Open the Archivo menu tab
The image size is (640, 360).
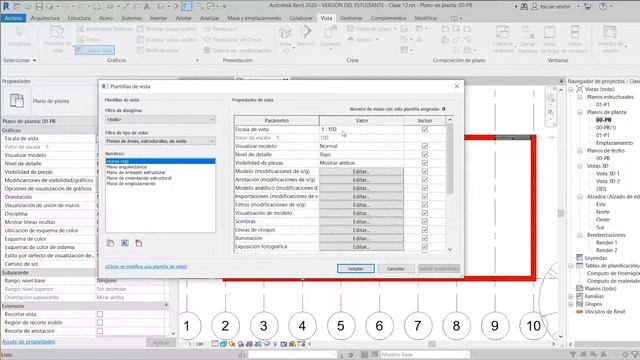pyautogui.click(x=13, y=18)
